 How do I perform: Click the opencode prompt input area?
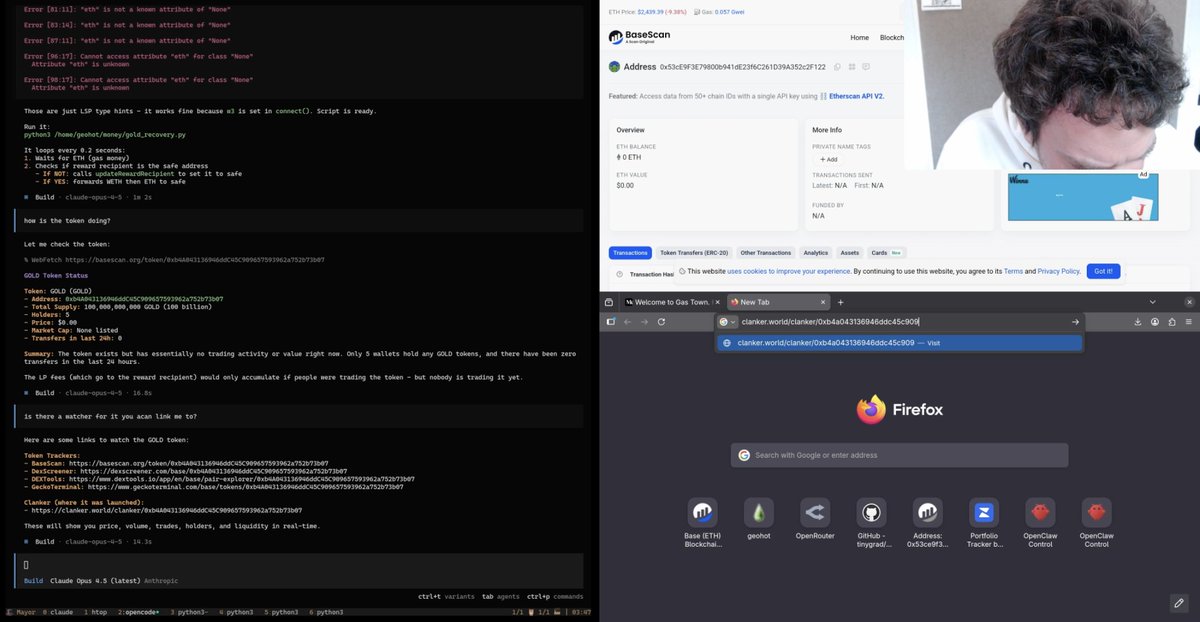300,572
